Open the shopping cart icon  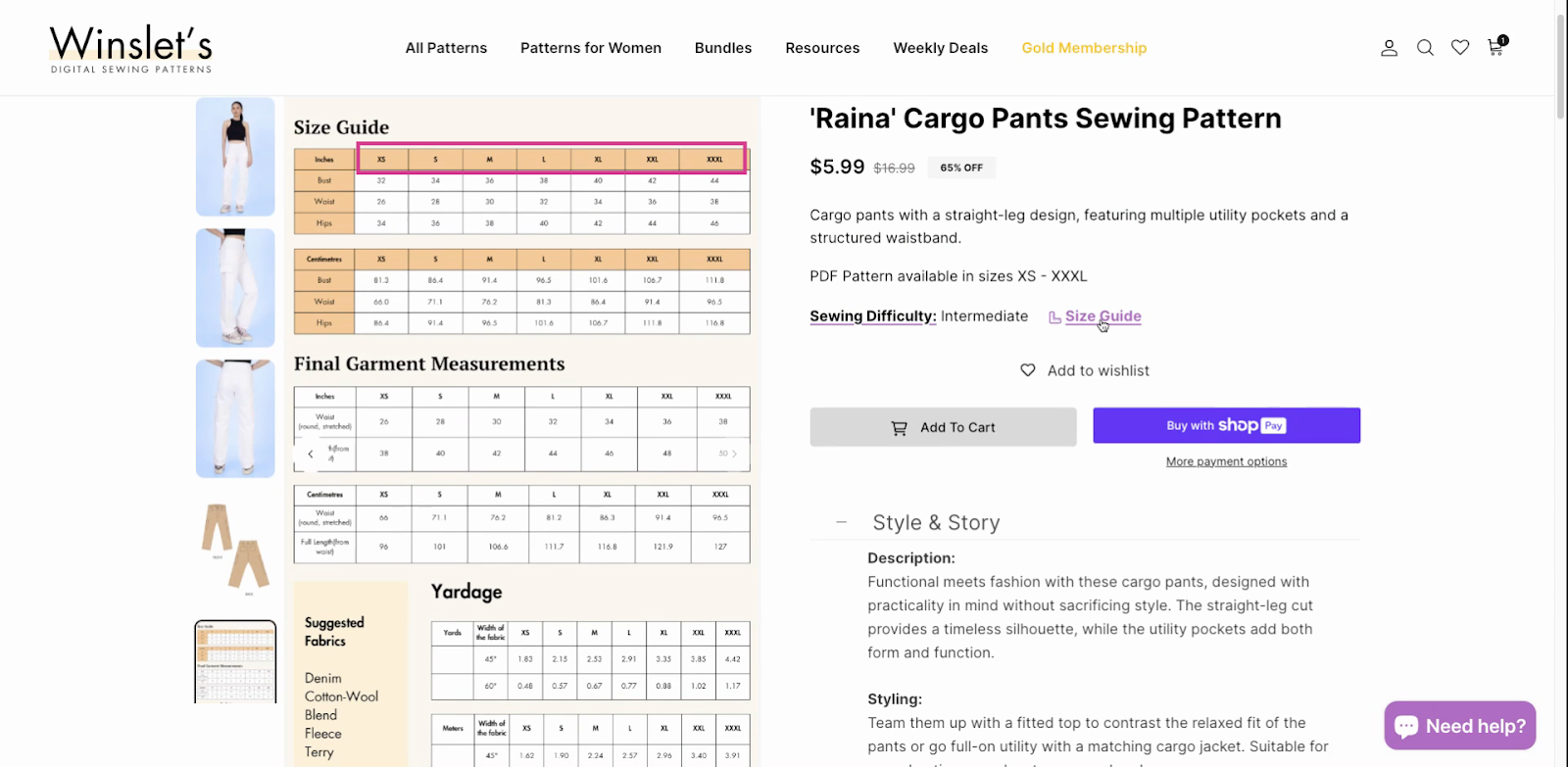(x=1496, y=46)
